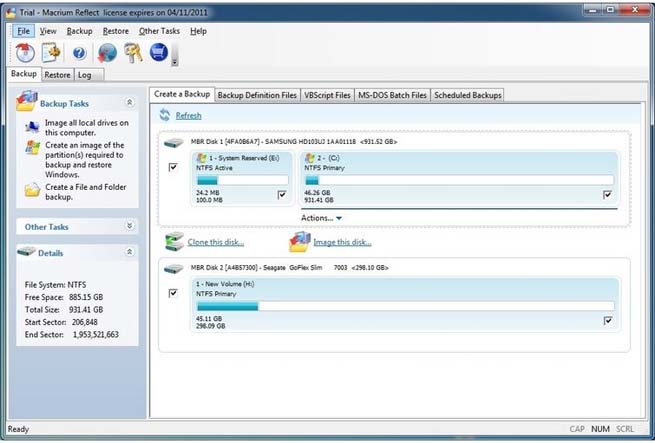Click the create rescue CD toolbar icon
Viewport: 655px width, 443px height.
(25, 53)
